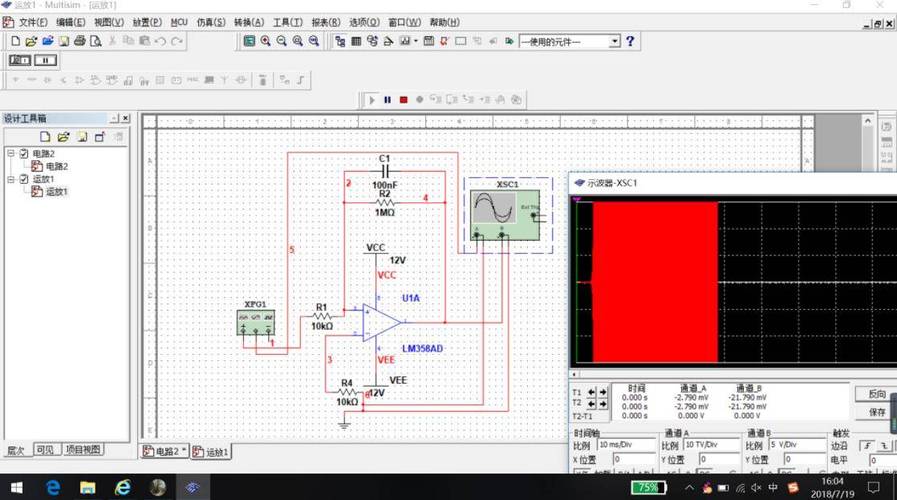Select the U1A op-amp symbol
This screenshot has width=897, height=500.
click(x=382, y=323)
